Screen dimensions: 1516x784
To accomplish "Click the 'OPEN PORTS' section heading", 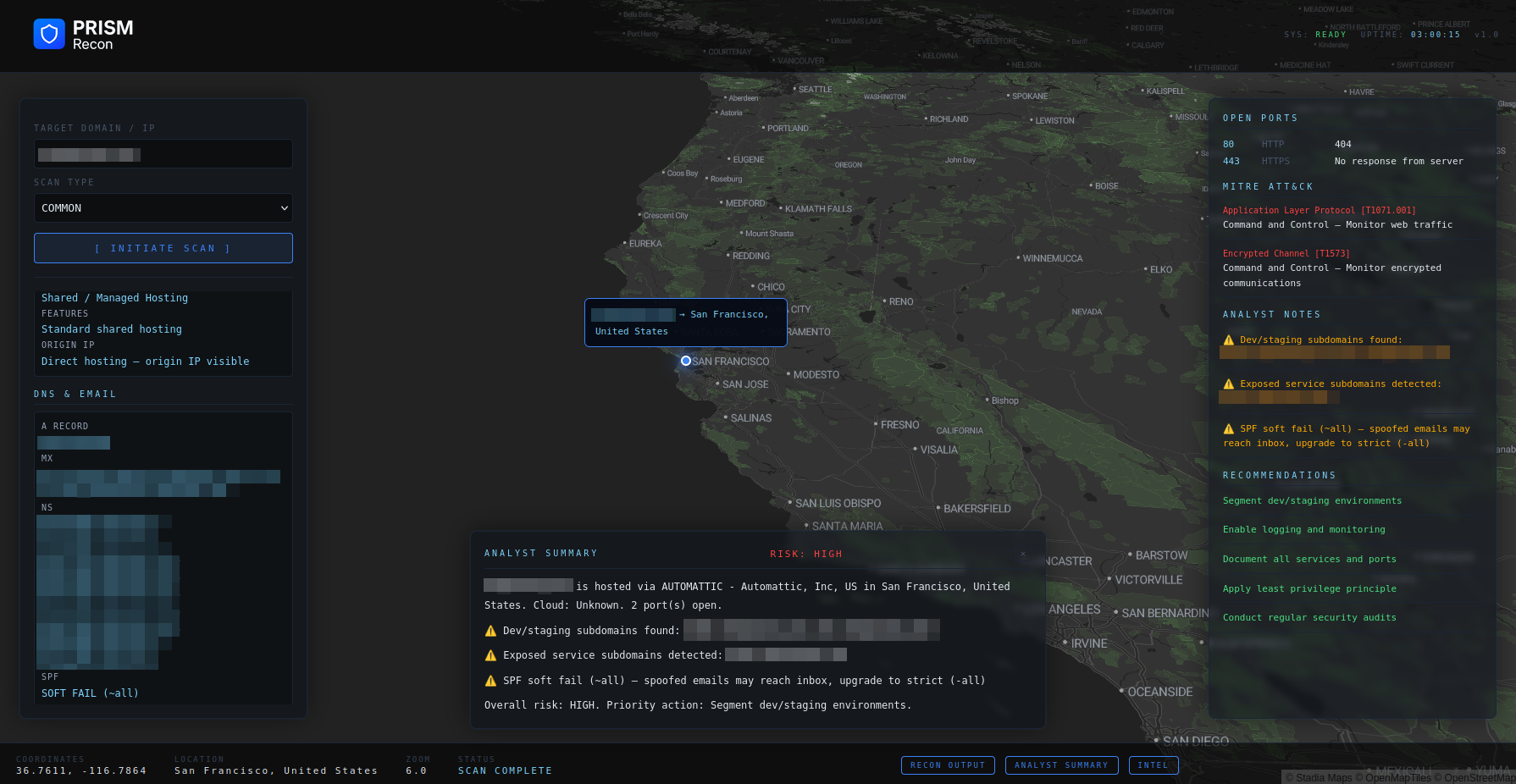I will pos(1260,119).
